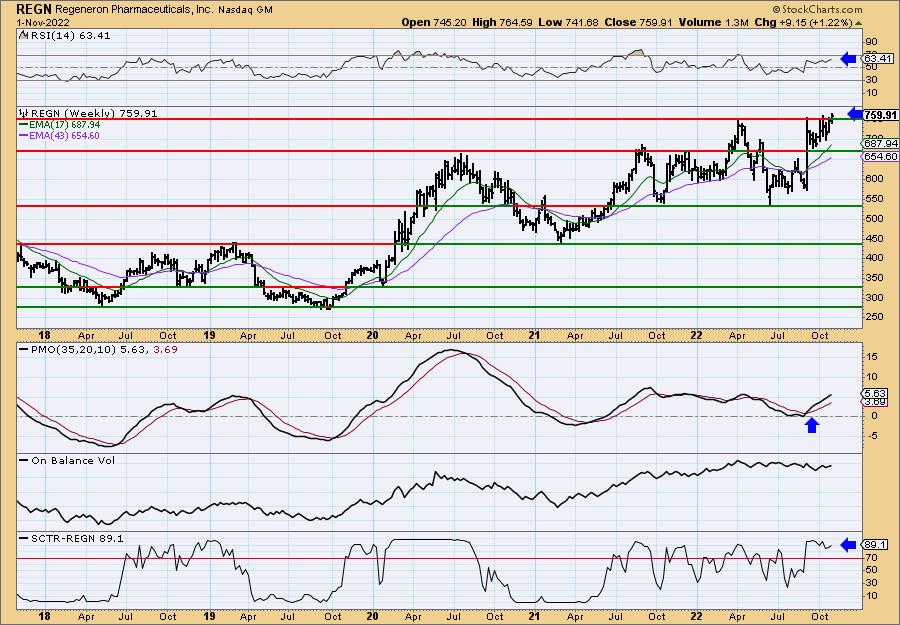Image resolution: width=900 pixels, height=625 pixels.
Task: Open the StockCharts.com copyright link
Action: coord(817,9)
